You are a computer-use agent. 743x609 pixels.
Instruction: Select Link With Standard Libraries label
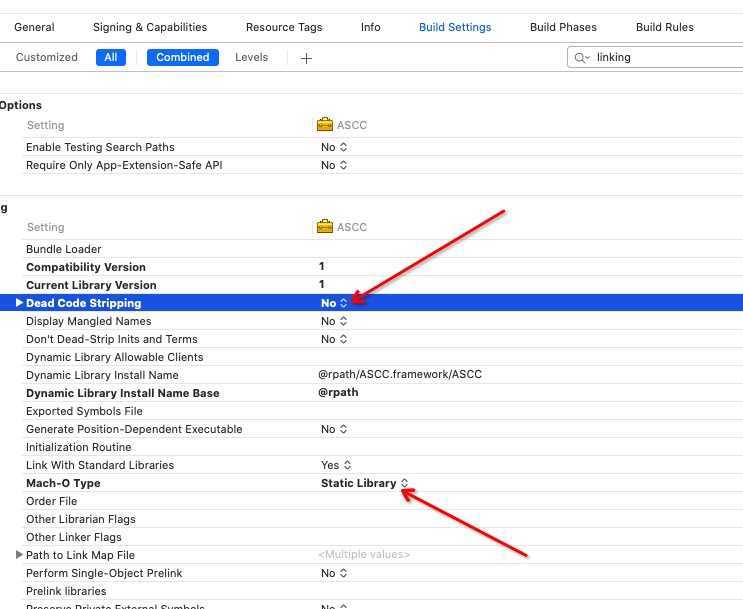(x=100, y=465)
